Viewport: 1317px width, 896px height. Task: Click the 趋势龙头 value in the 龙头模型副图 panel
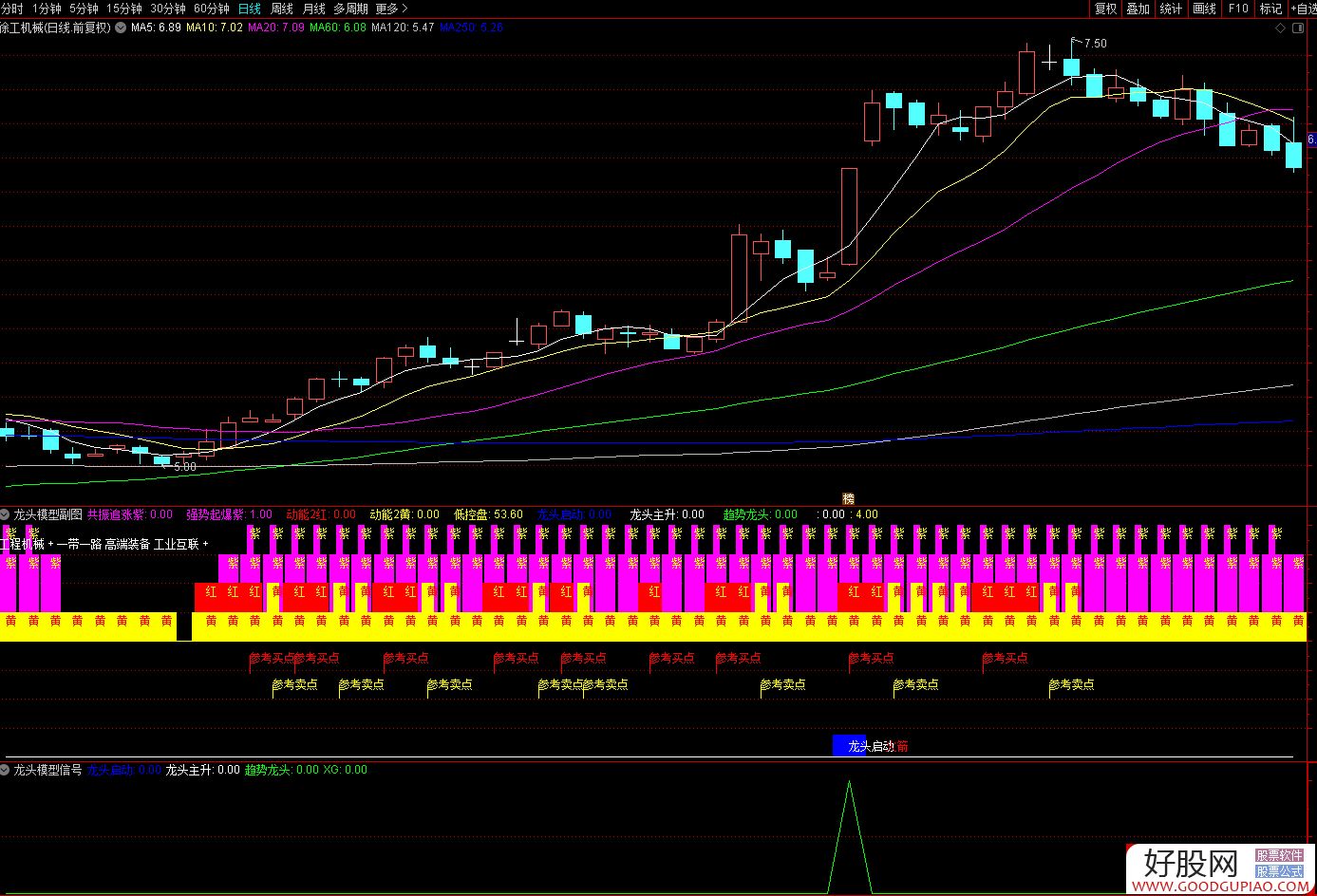761,514
